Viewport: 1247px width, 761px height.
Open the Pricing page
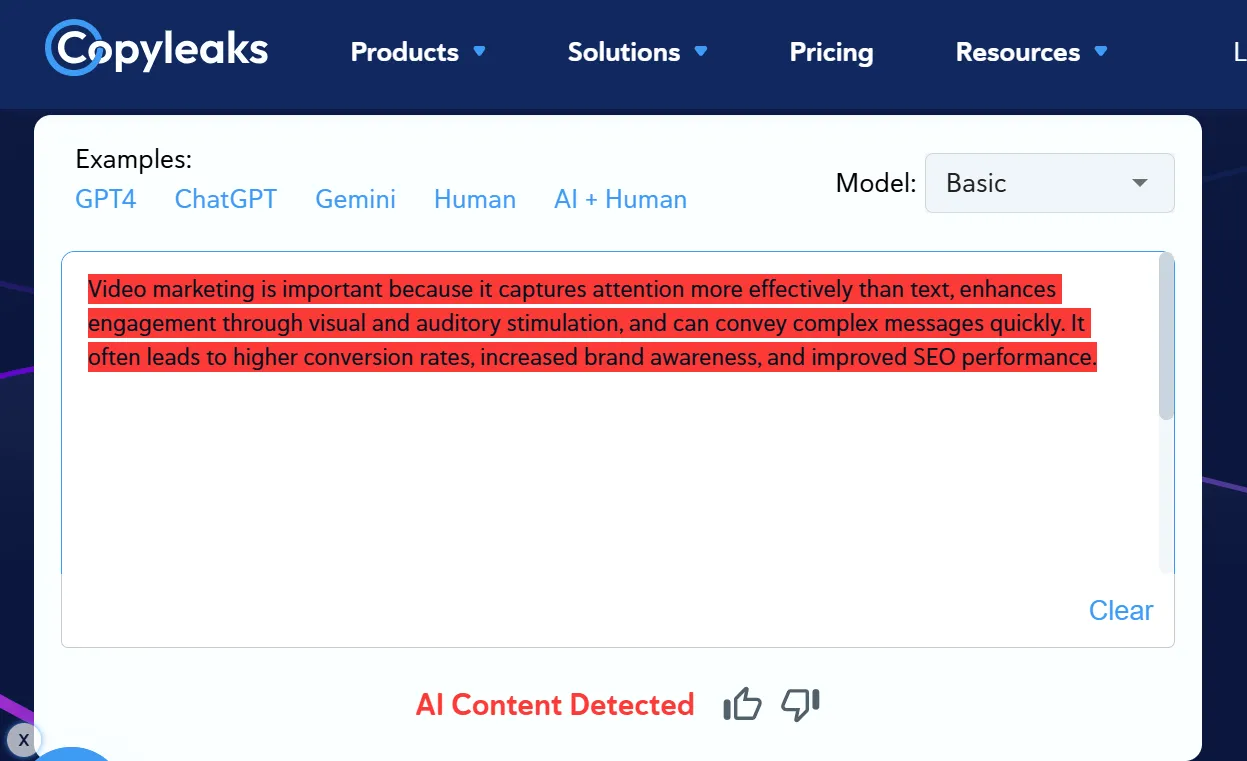[831, 52]
